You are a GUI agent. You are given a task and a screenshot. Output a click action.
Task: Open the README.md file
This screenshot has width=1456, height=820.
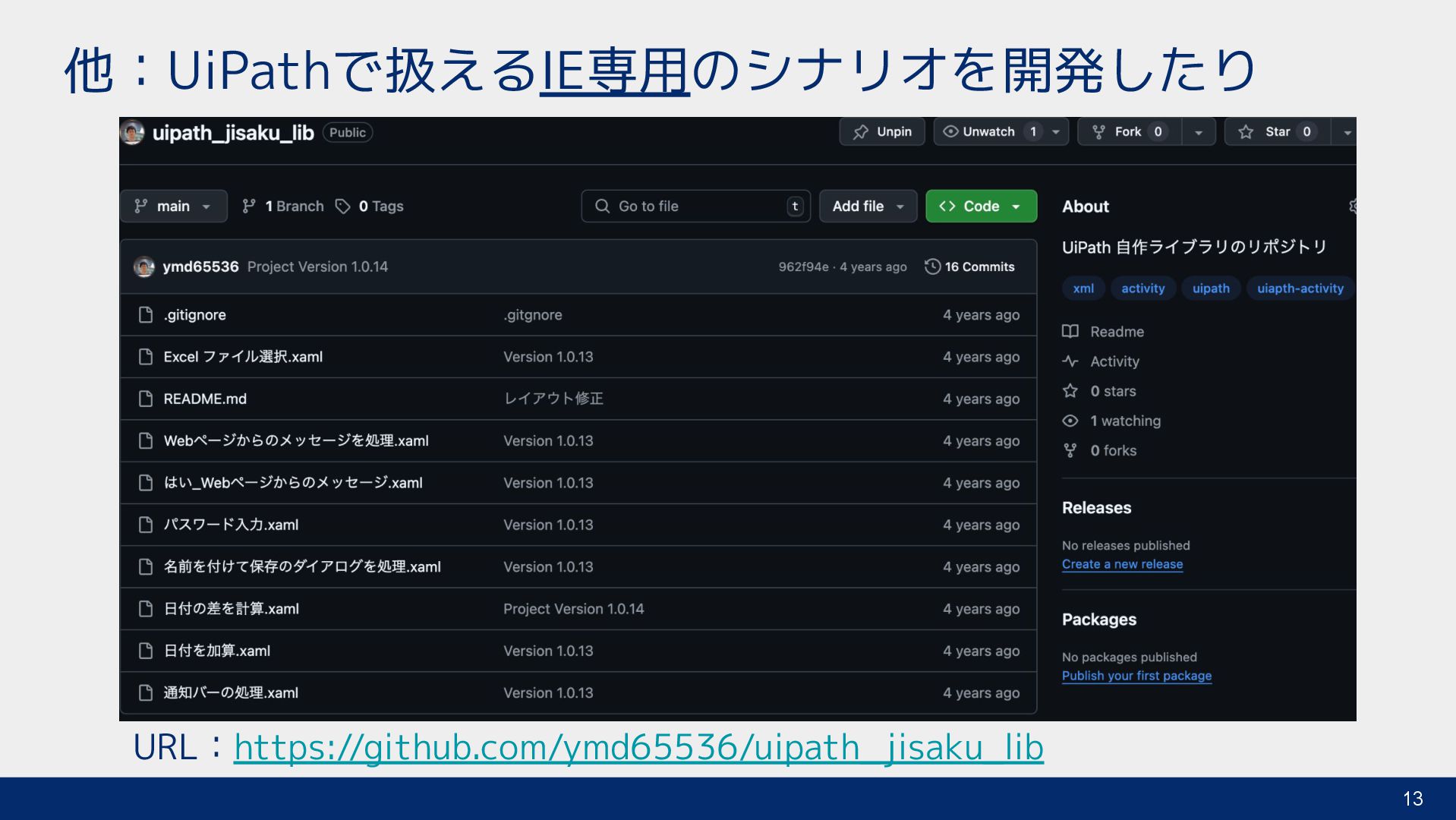point(205,399)
